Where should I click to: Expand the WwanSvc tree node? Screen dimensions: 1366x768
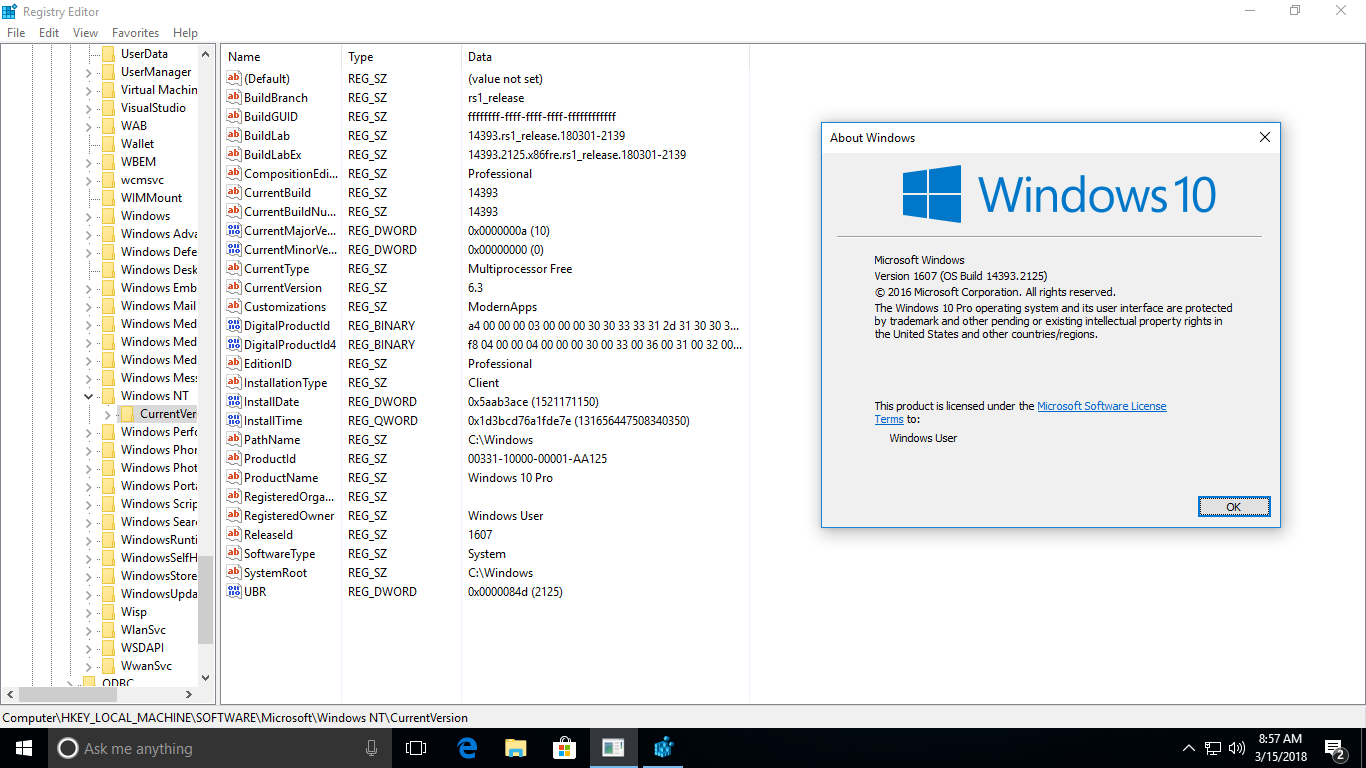tap(88, 666)
